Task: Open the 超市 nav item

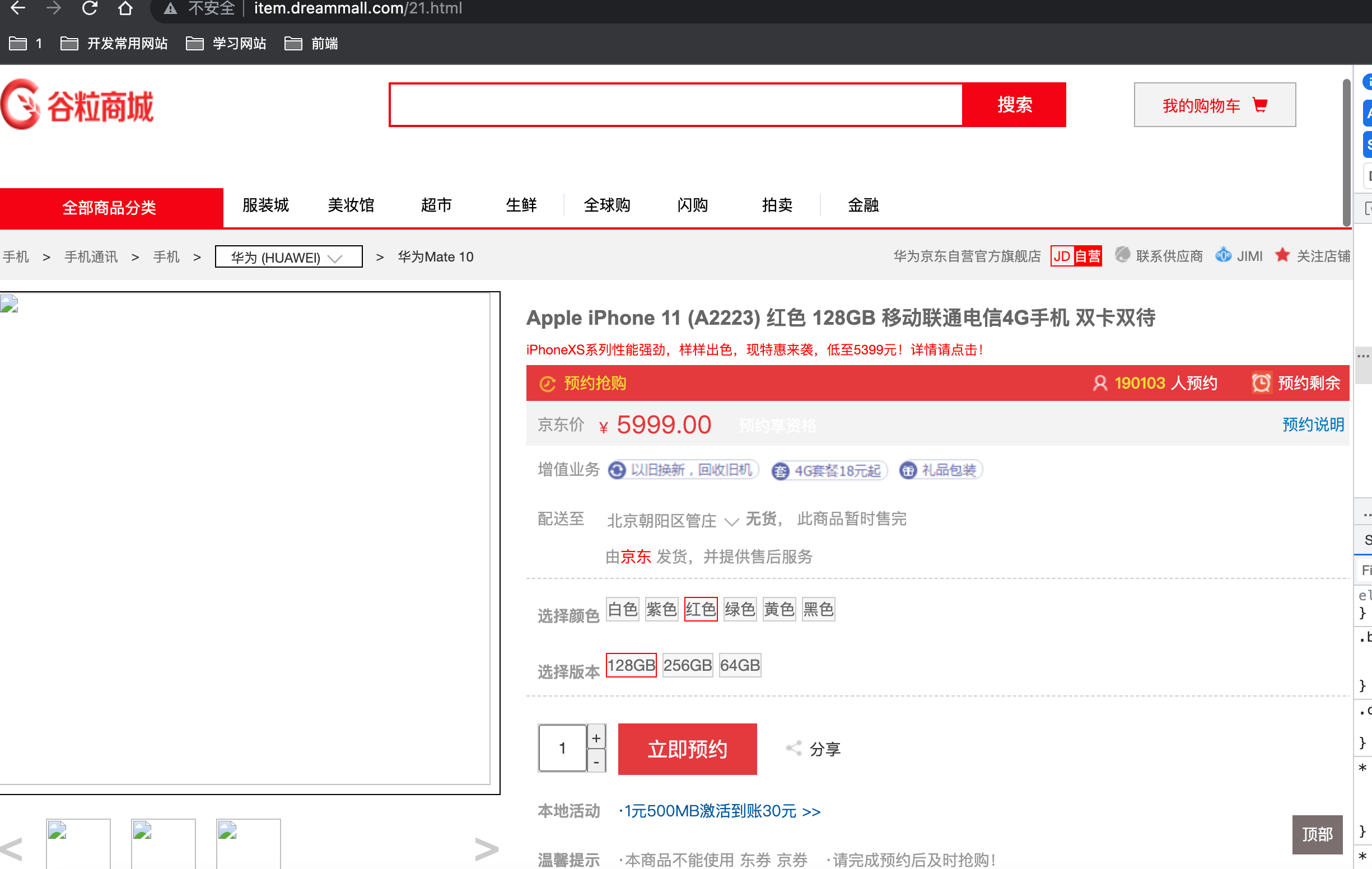Action: [436, 204]
